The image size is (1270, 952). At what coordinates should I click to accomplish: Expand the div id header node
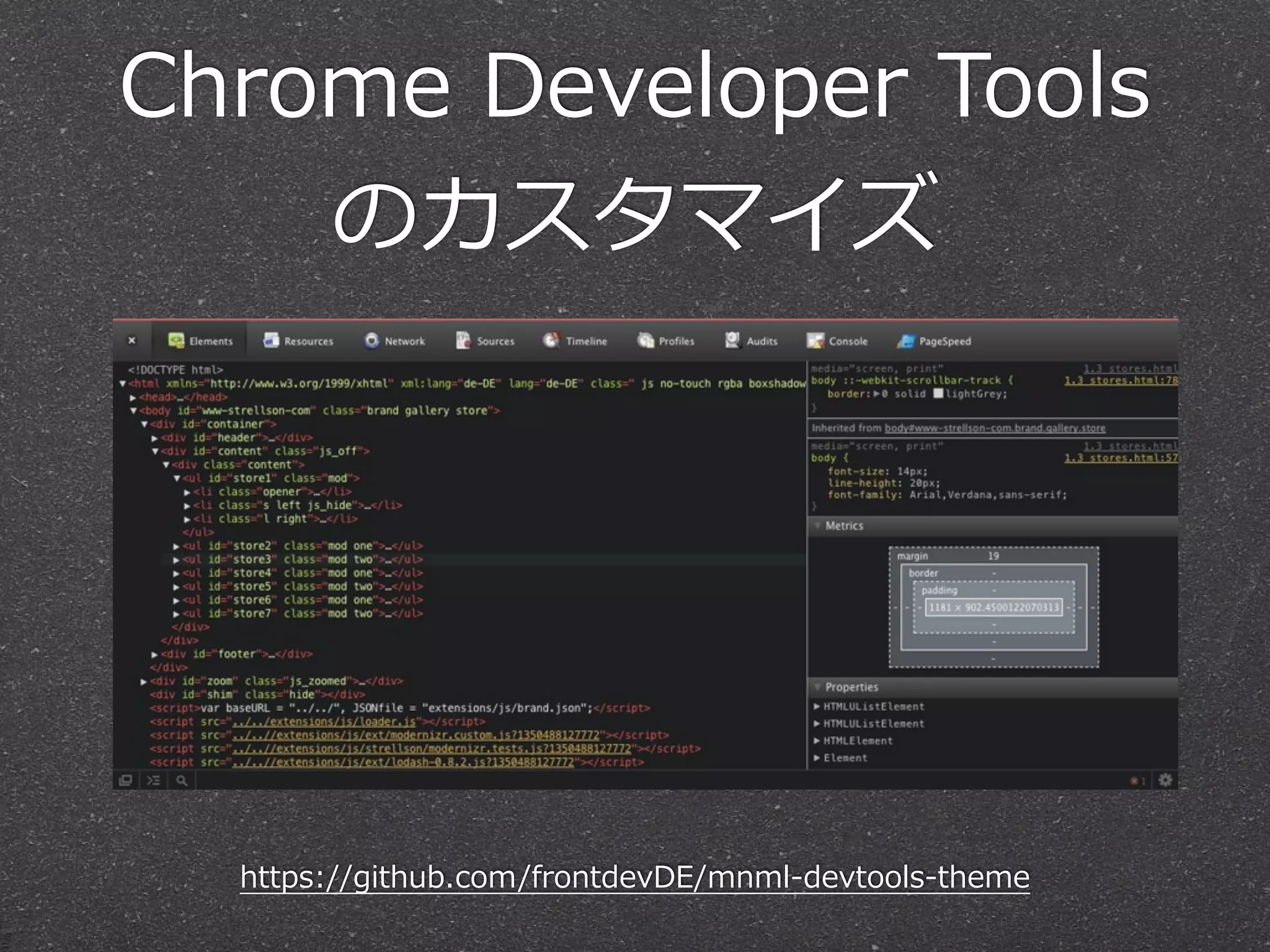(x=155, y=438)
